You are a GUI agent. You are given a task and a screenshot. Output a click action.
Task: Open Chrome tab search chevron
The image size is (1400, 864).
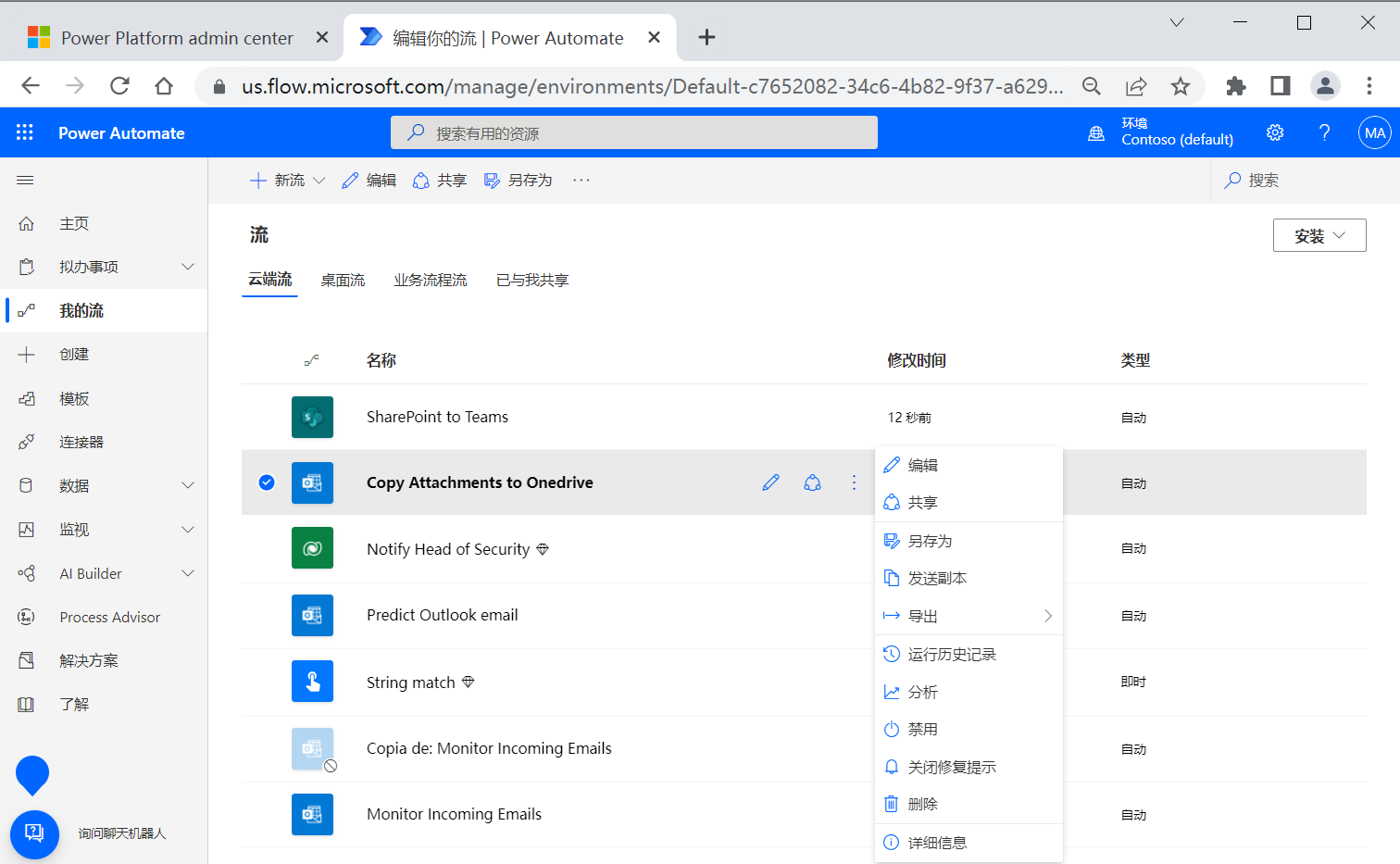(x=1177, y=23)
